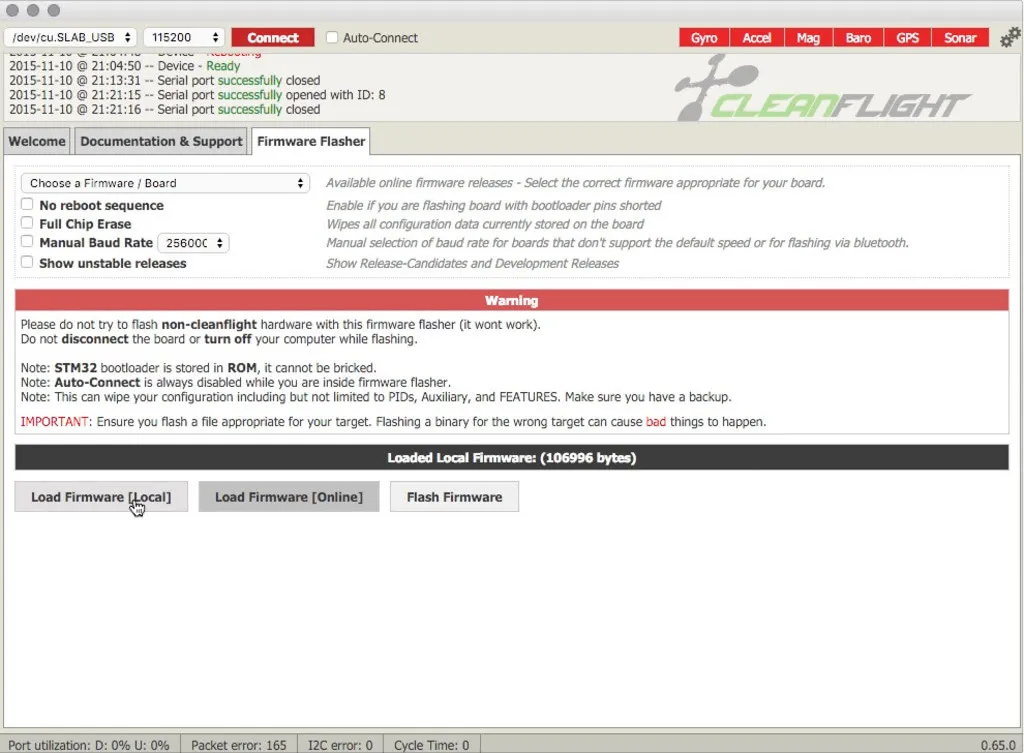Image resolution: width=1024 pixels, height=753 pixels.
Task: Click the Sonar sensor indicator
Action: (960, 38)
